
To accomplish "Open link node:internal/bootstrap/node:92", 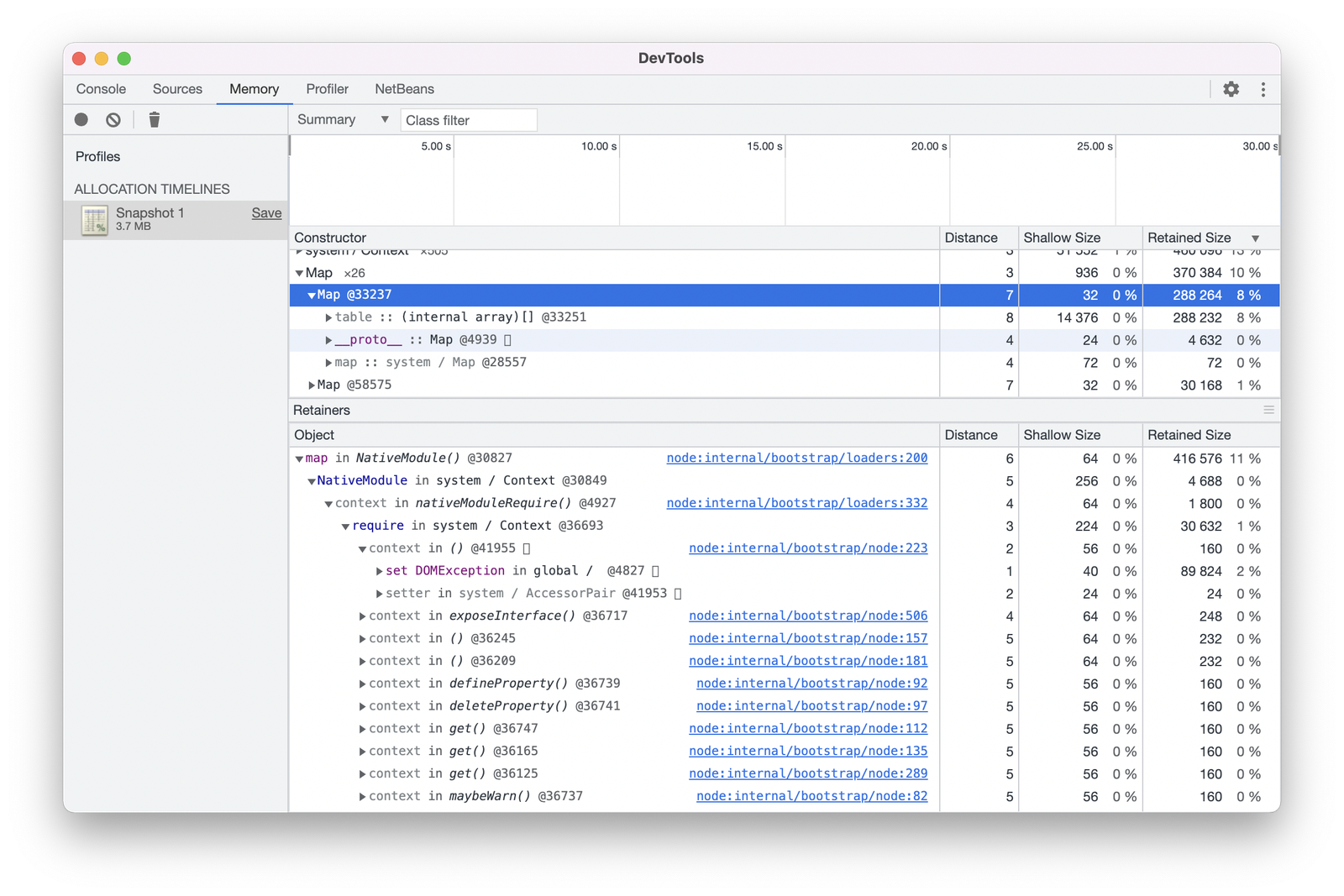I will 811,684.
